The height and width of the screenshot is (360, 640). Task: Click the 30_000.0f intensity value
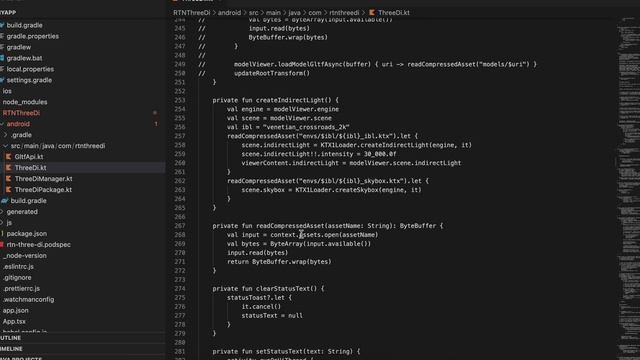pos(380,154)
